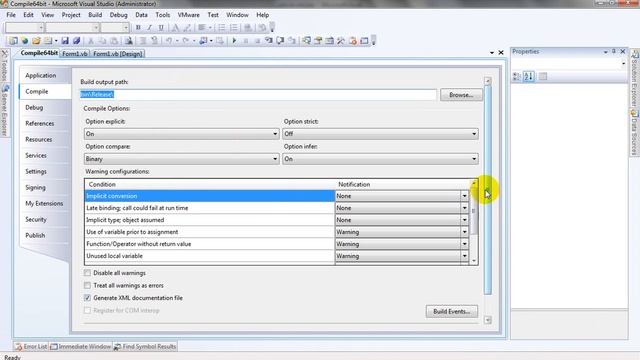Switch to Form1.vb code tab
Image resolution: width=640 pixels, height=360 pixels.
pos(75,54)
